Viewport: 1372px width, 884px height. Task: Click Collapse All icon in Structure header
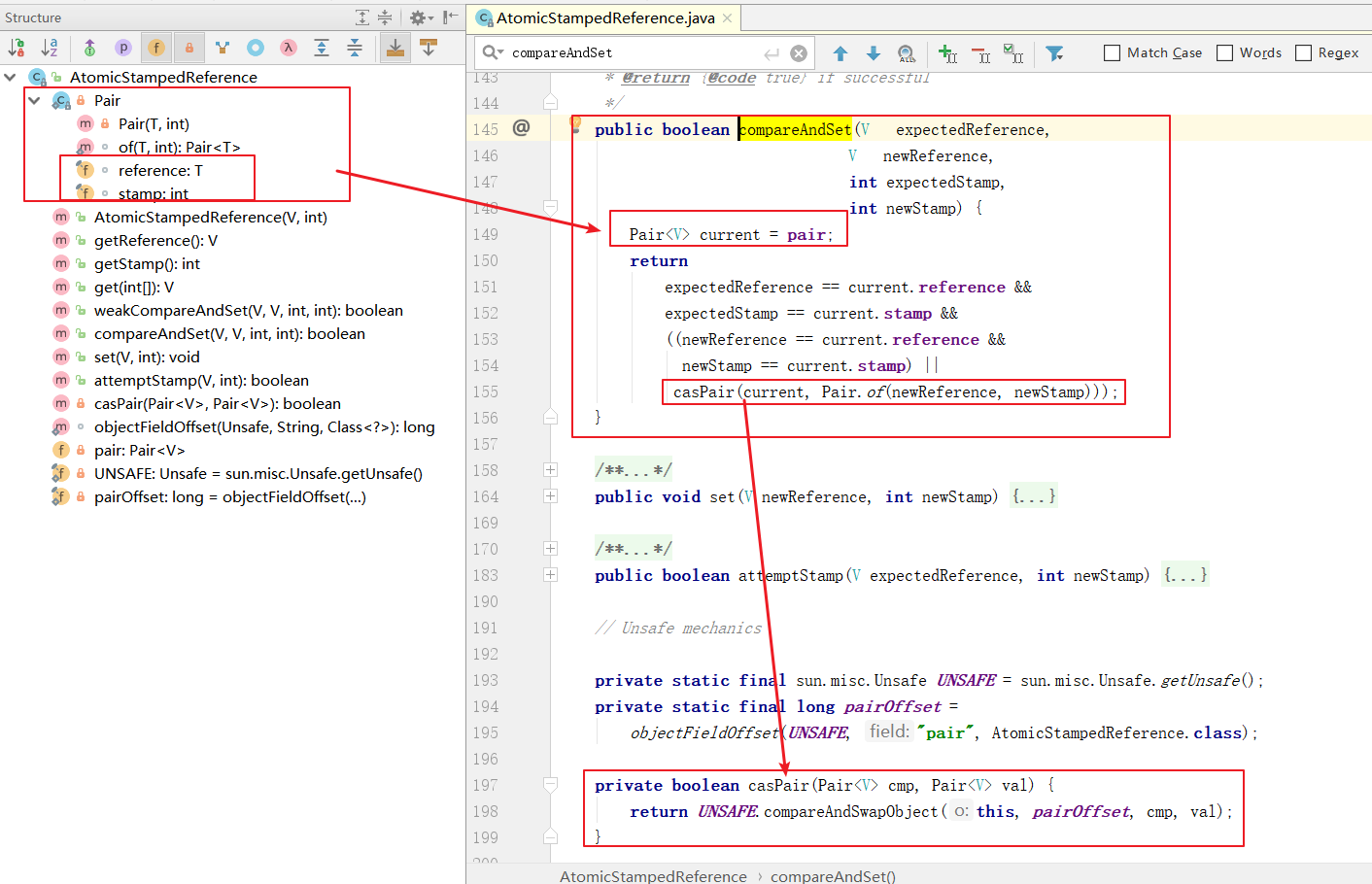coord(385,17)
